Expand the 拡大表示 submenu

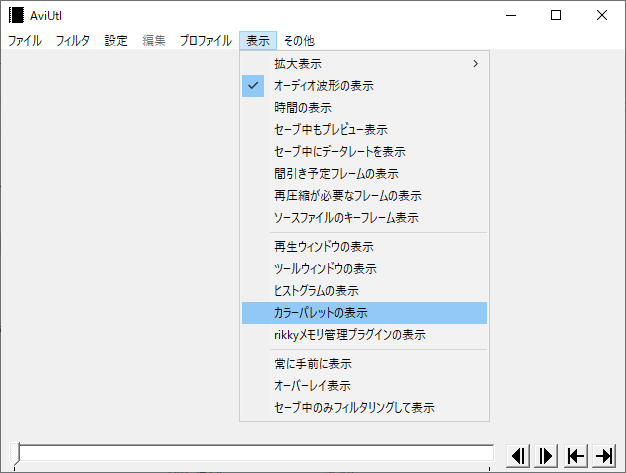pos(365,64)
